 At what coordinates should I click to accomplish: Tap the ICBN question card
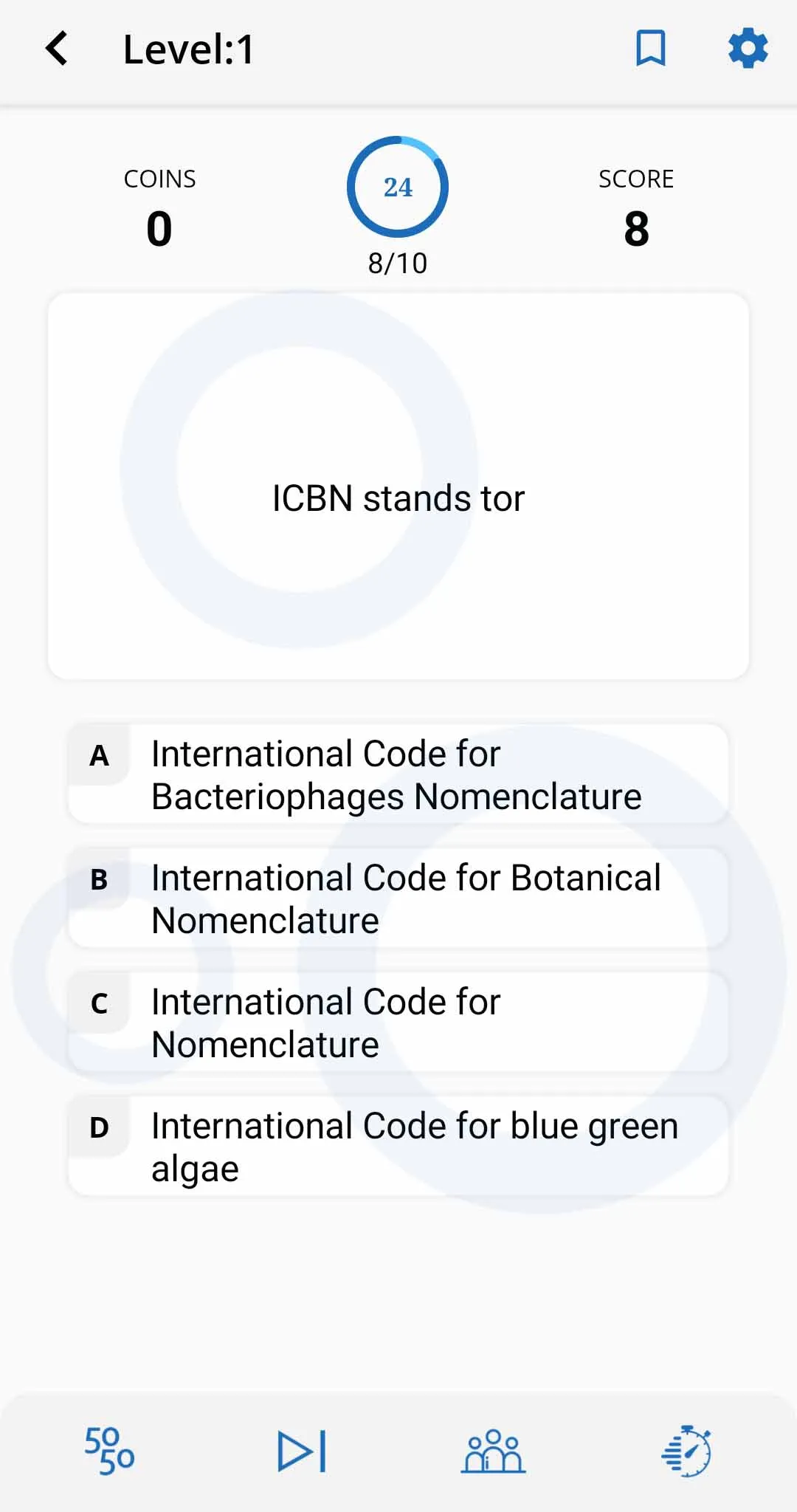coord(398,486)
